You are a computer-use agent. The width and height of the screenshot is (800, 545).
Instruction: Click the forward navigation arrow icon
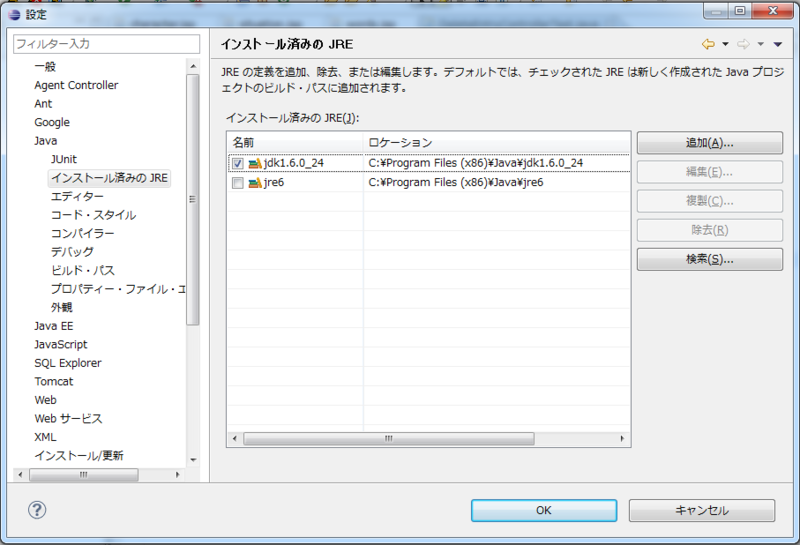[743, 44]
